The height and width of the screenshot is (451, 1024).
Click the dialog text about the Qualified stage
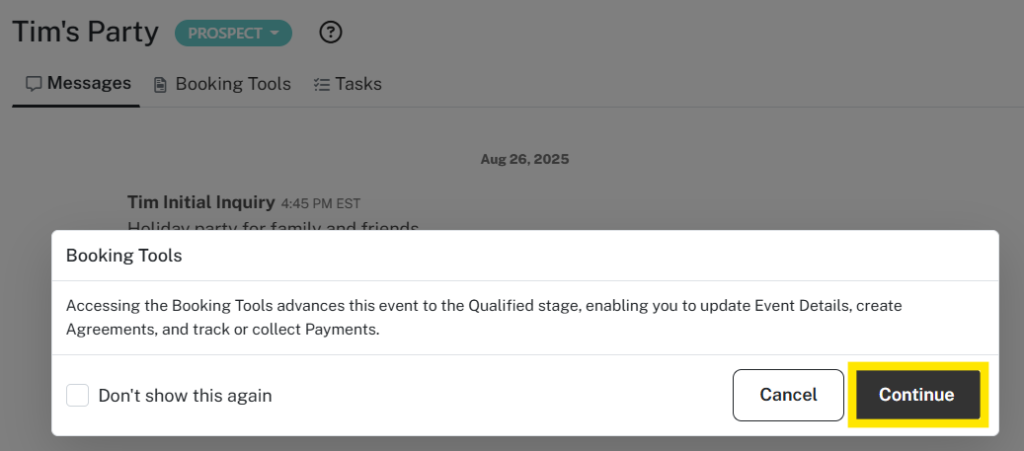coord(483,316)
